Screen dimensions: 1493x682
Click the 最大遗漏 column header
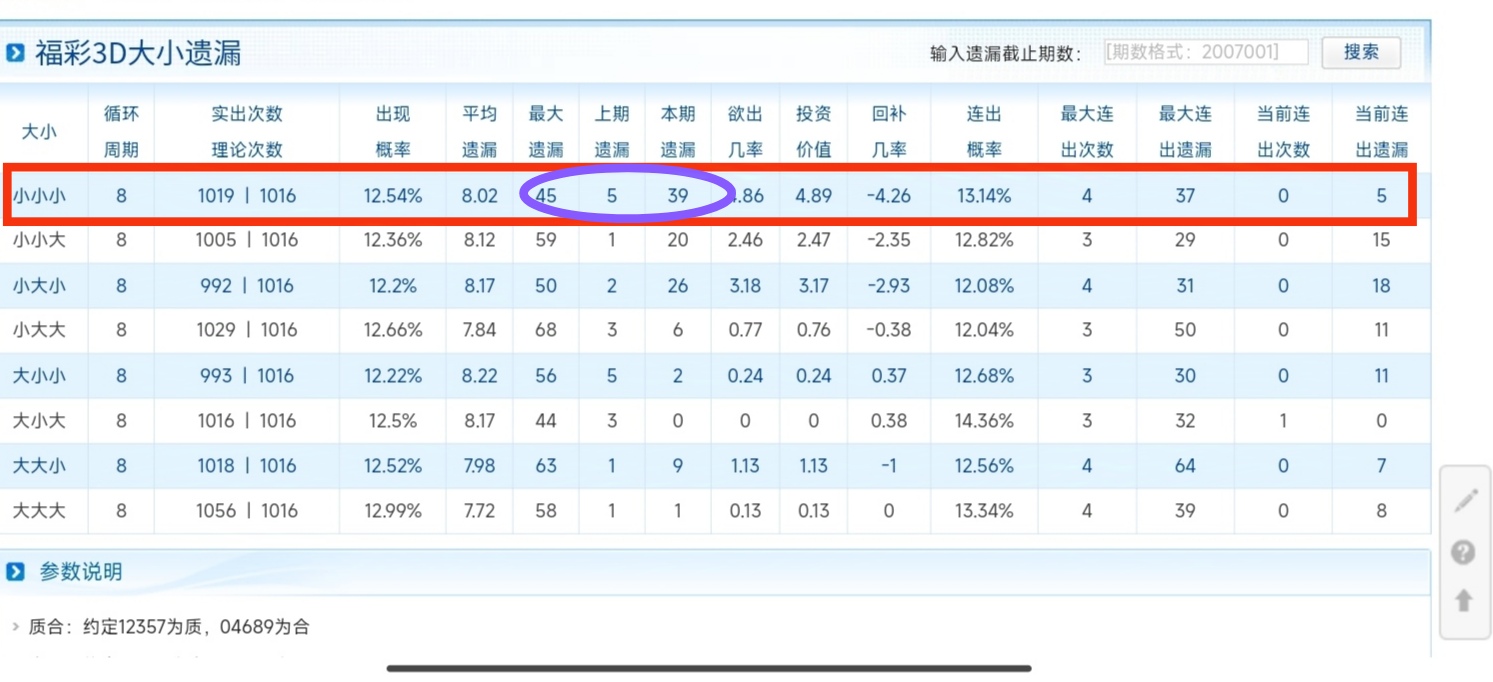[x=546, y=131]
